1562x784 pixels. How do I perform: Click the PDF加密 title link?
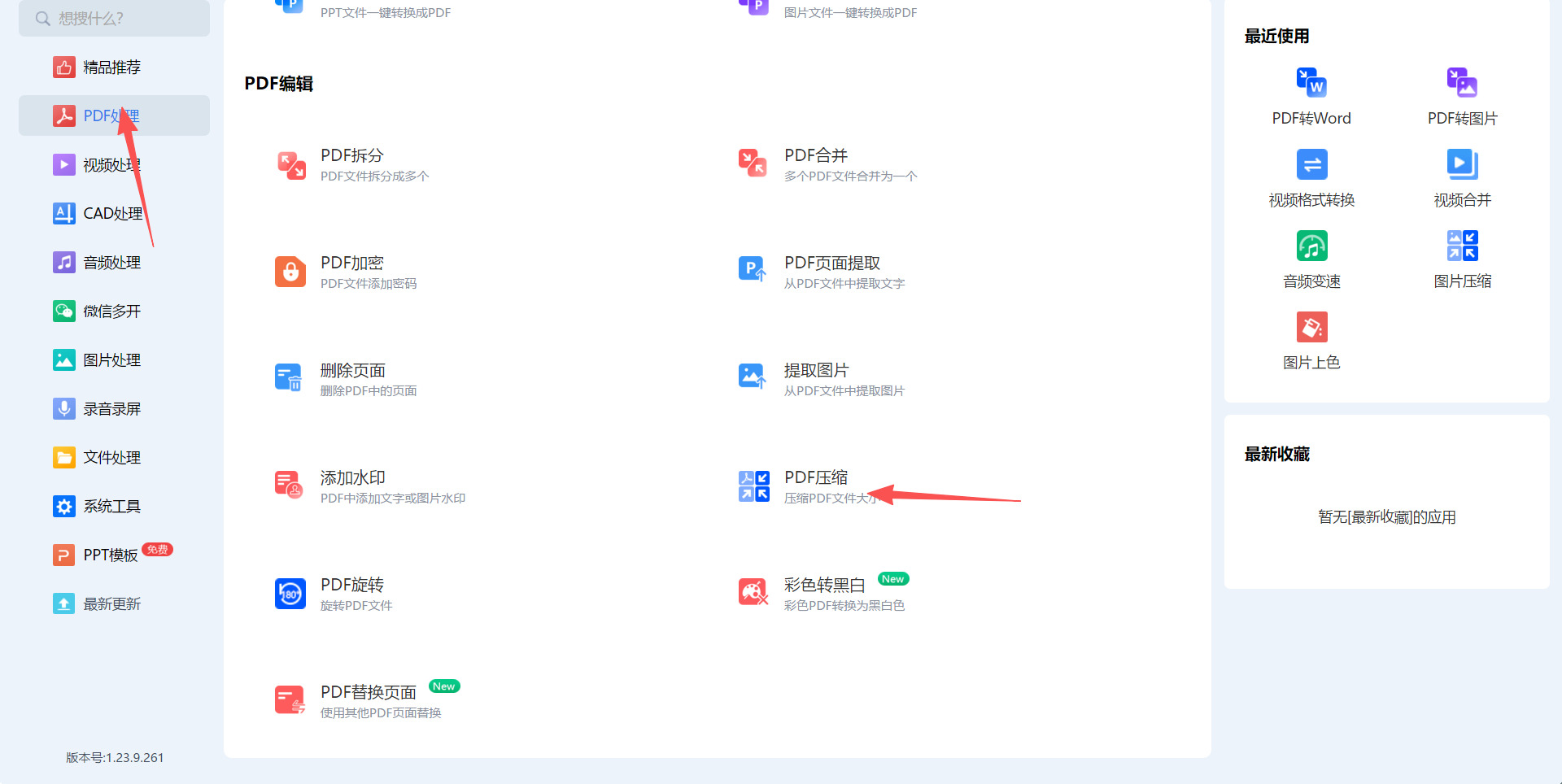click(x=352, y=263)
